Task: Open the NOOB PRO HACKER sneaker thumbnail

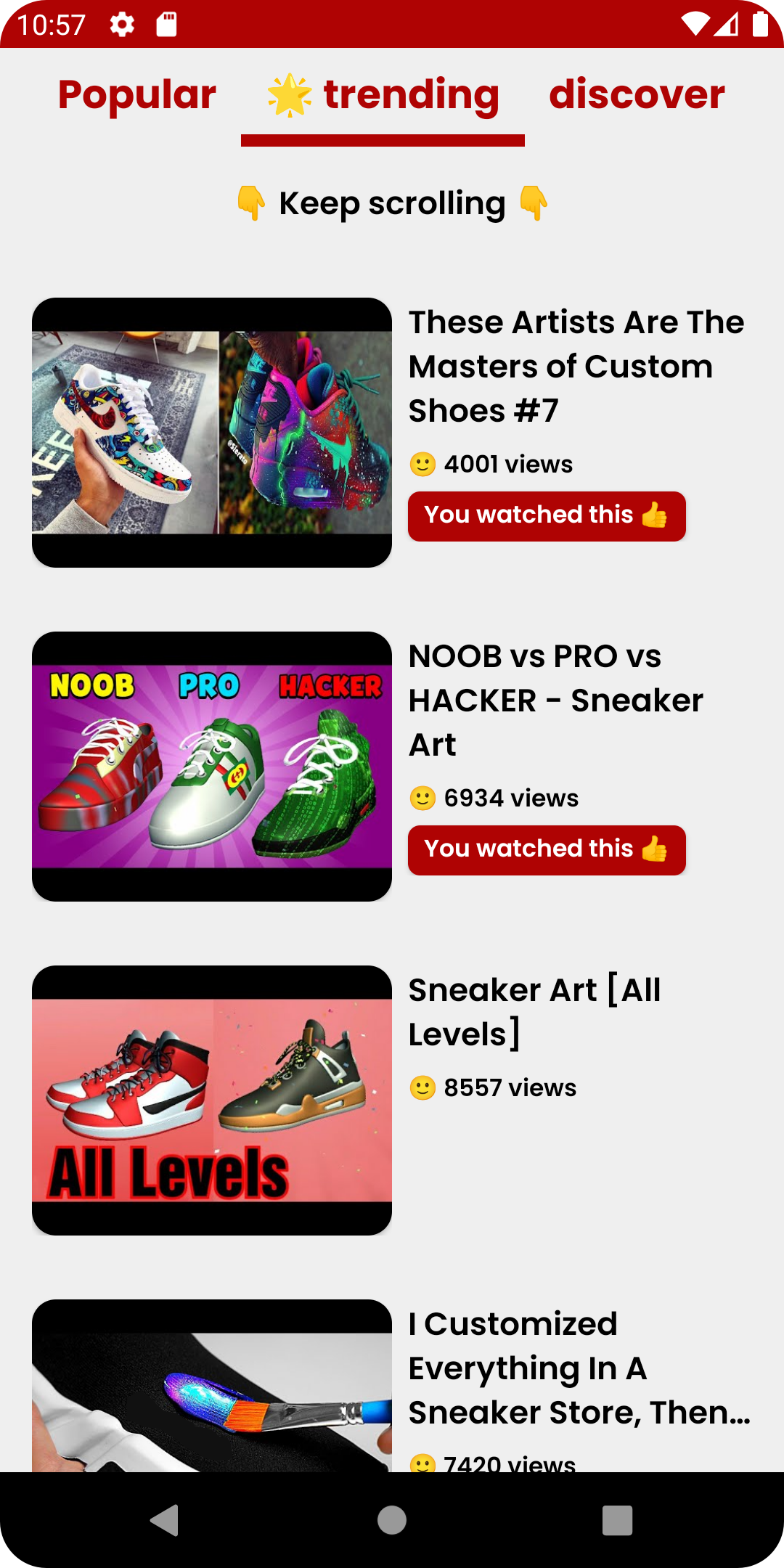Action: (x=212, y=767)
